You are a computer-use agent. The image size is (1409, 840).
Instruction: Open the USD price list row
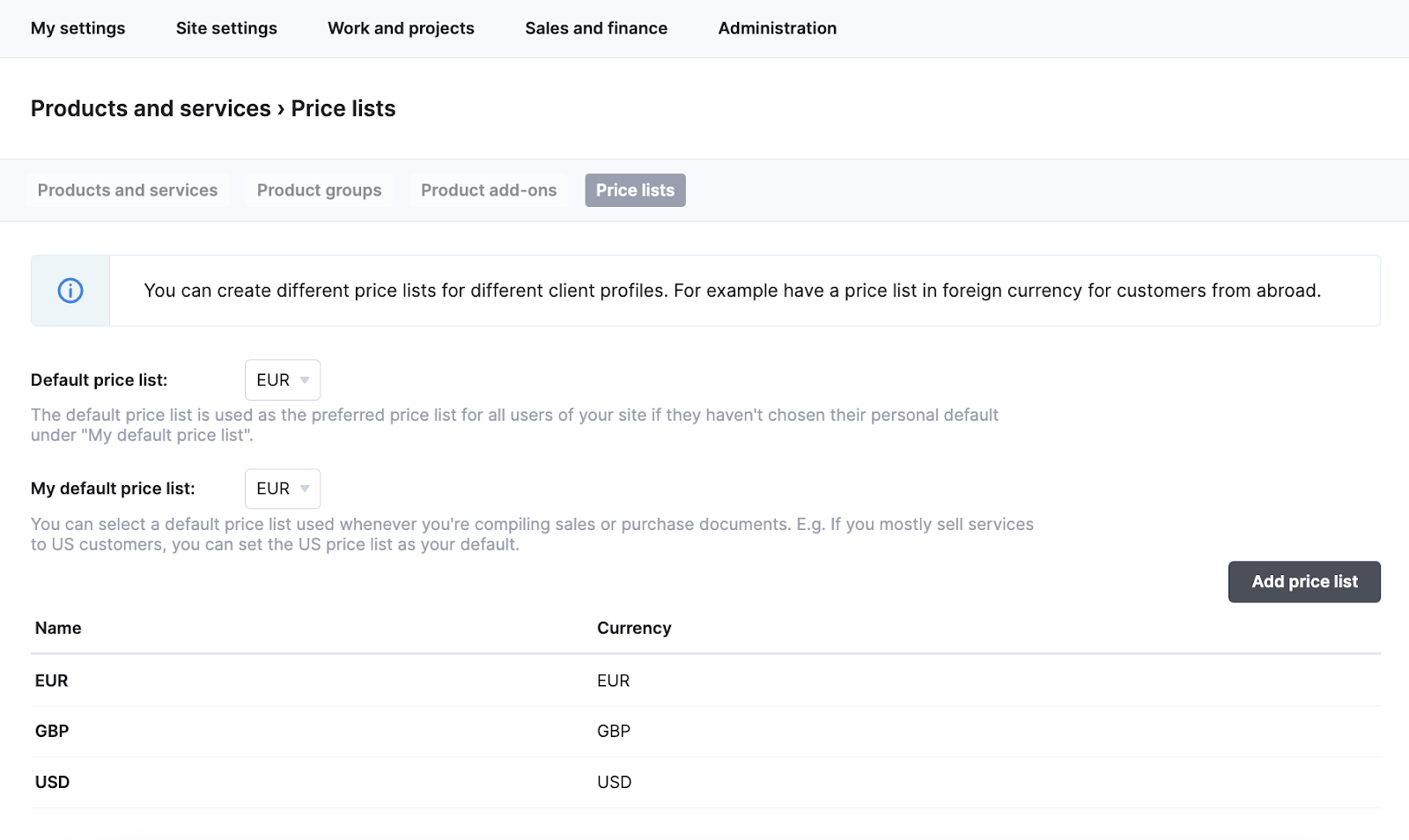(x=705, y=783)
